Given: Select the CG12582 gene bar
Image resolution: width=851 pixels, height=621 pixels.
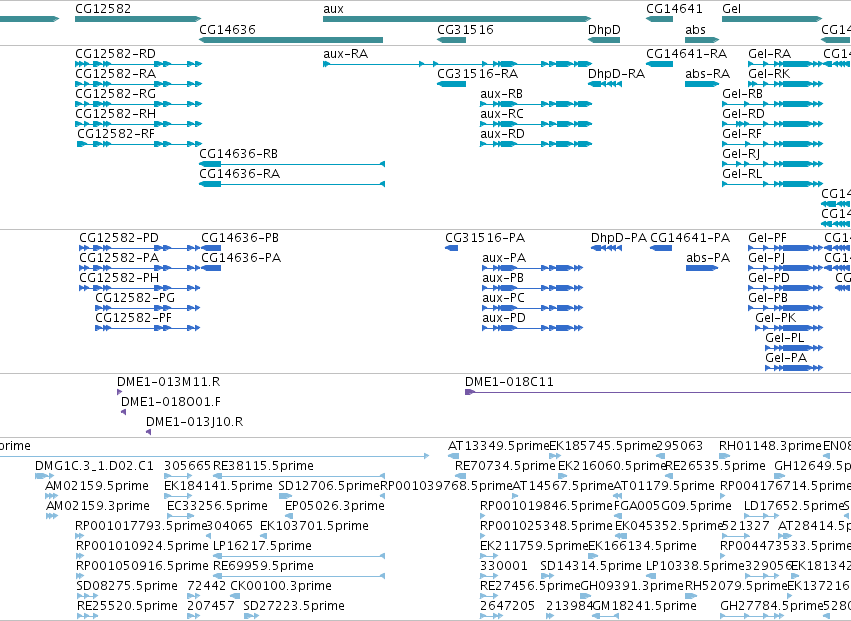Looking at the screenshot, I should pyautogui.click(x=138, y=20).
